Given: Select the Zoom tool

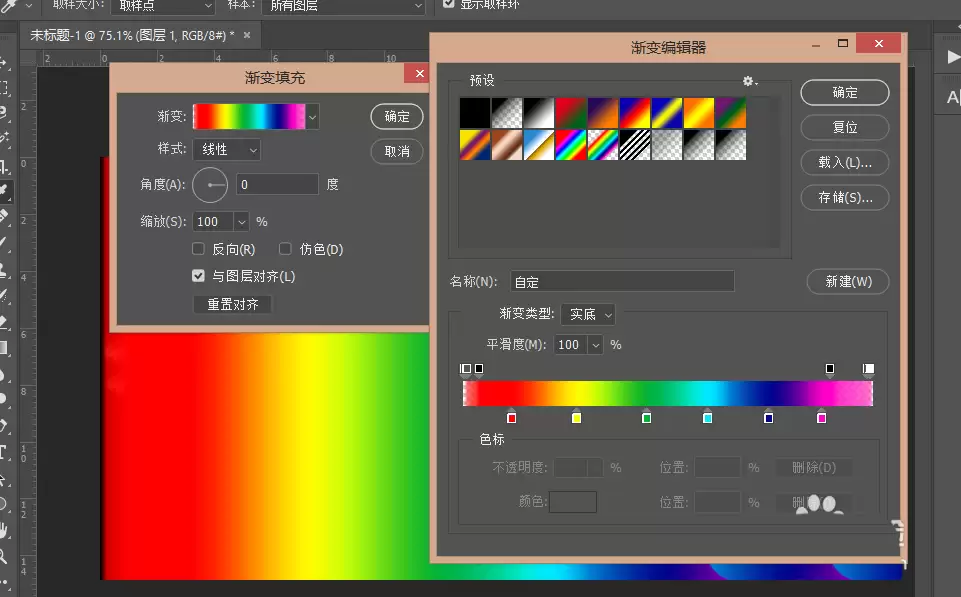Looking at the screenshot, I should pos(4,557).
